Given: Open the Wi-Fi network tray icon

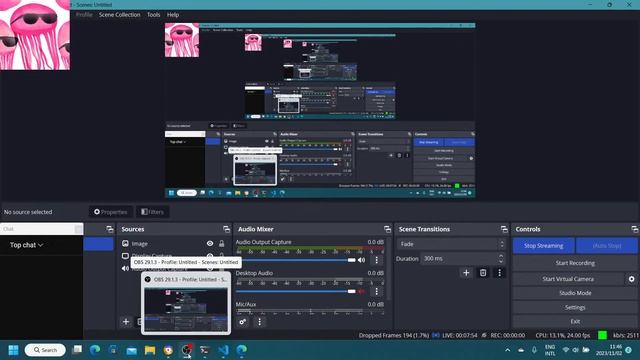Looking at the screenshot, I should (x=566, y=350).
